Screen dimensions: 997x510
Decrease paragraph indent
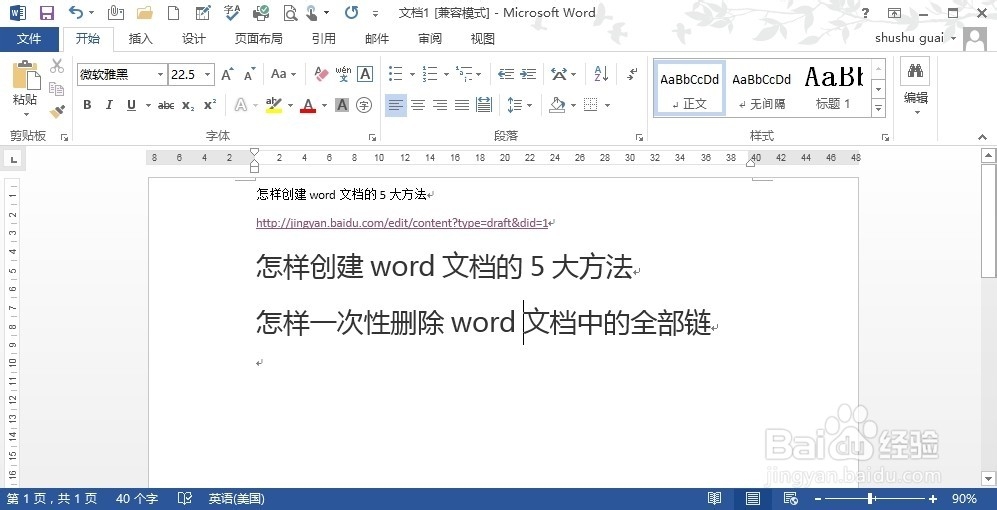pyautogui.click(x=506, y=74)
